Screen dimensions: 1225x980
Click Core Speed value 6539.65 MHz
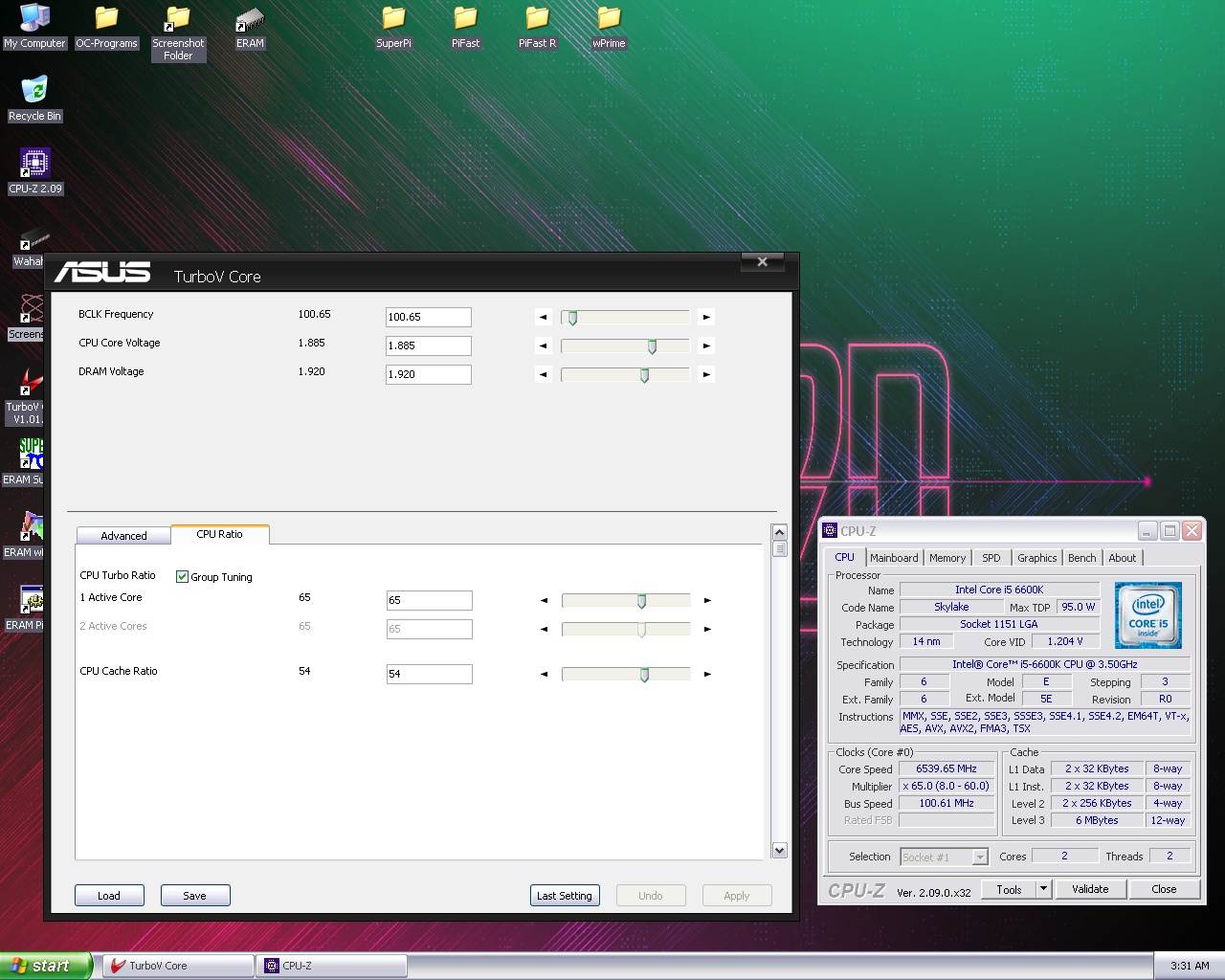tap(947, 768)
